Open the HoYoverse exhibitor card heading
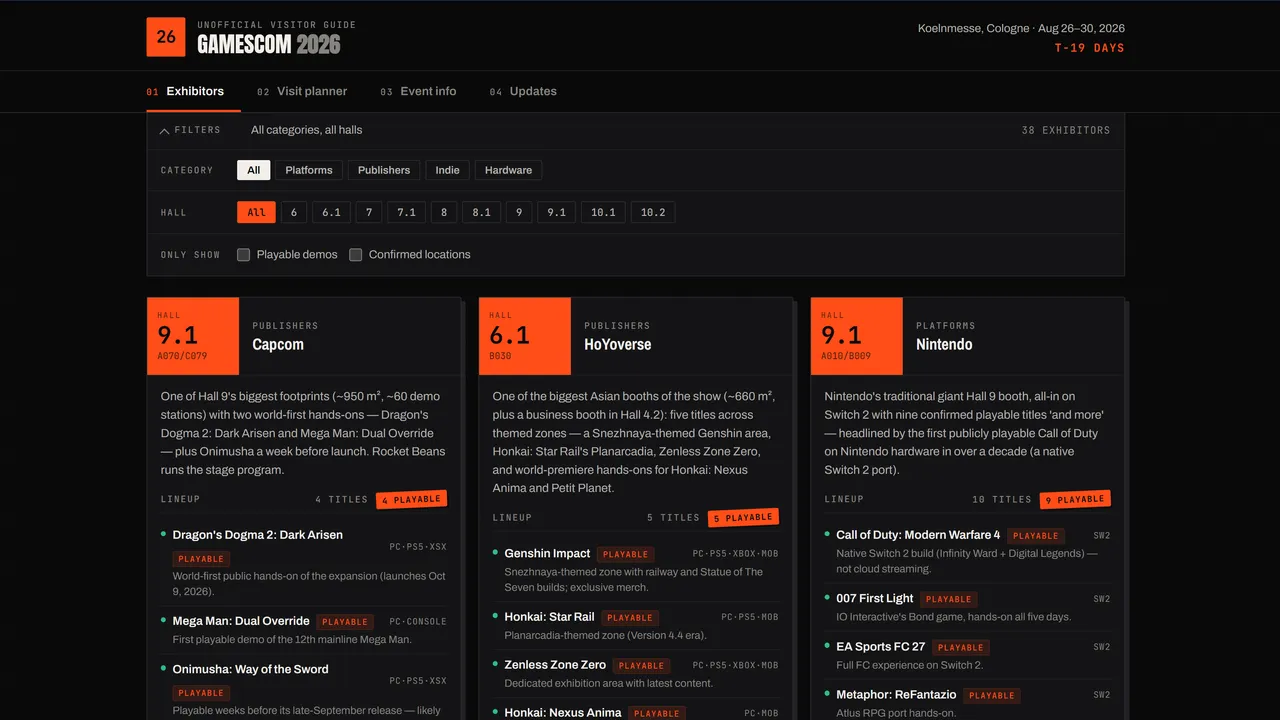The image size is (1280, 720). coord(617,344)
